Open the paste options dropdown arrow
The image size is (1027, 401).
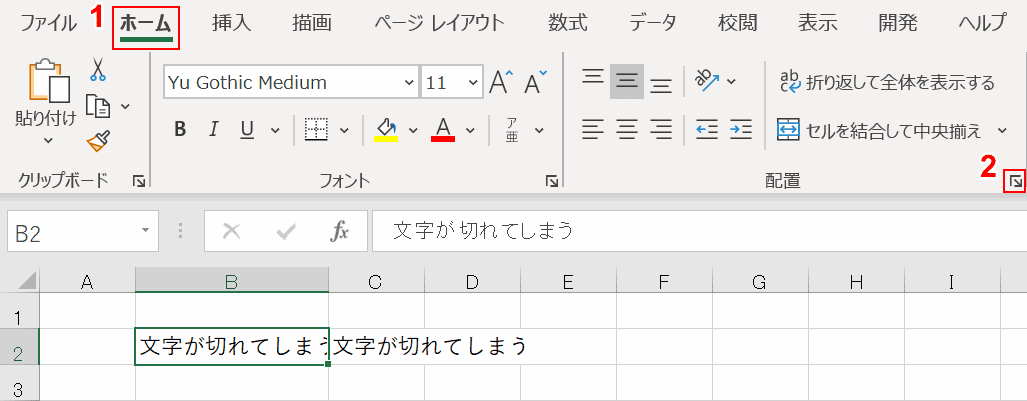[x=48, y=140]
